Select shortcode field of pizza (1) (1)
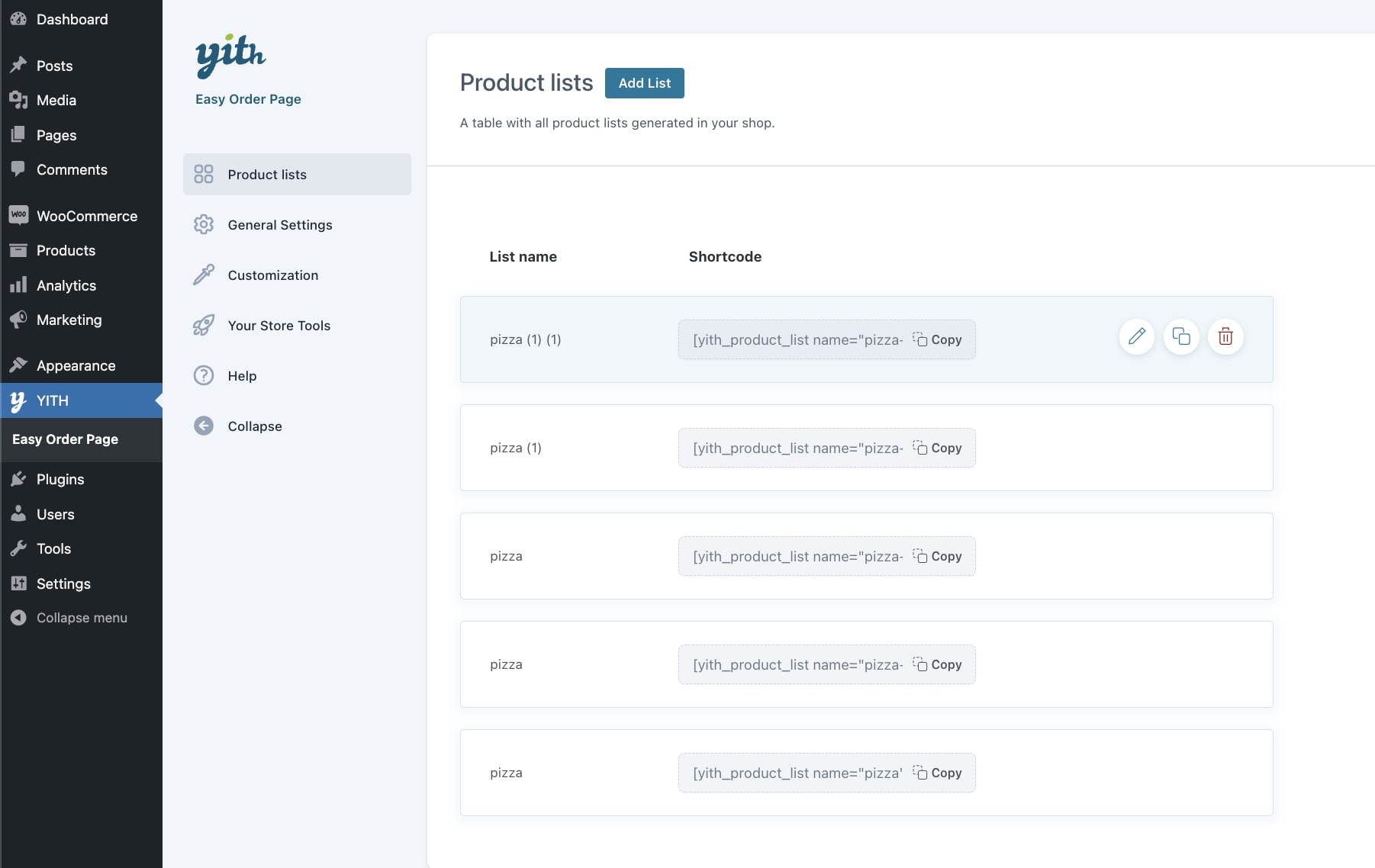The height and width of the screenshot is (868, 1375). 797,340
